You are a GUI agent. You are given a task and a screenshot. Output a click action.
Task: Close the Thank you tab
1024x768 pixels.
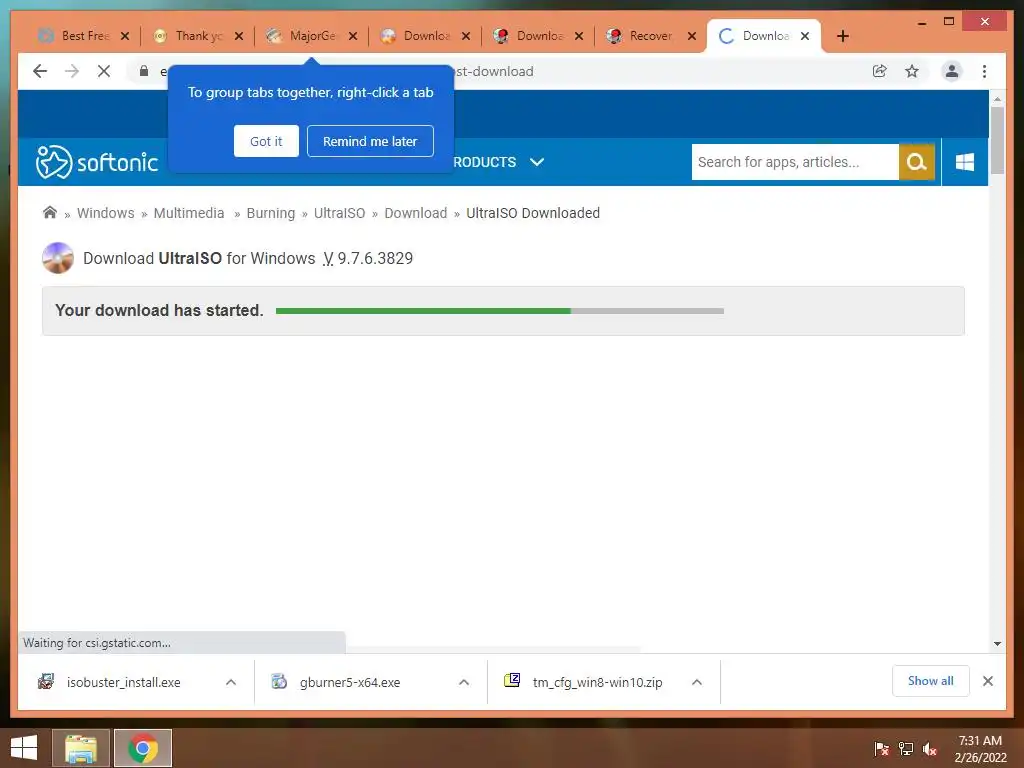239,36
